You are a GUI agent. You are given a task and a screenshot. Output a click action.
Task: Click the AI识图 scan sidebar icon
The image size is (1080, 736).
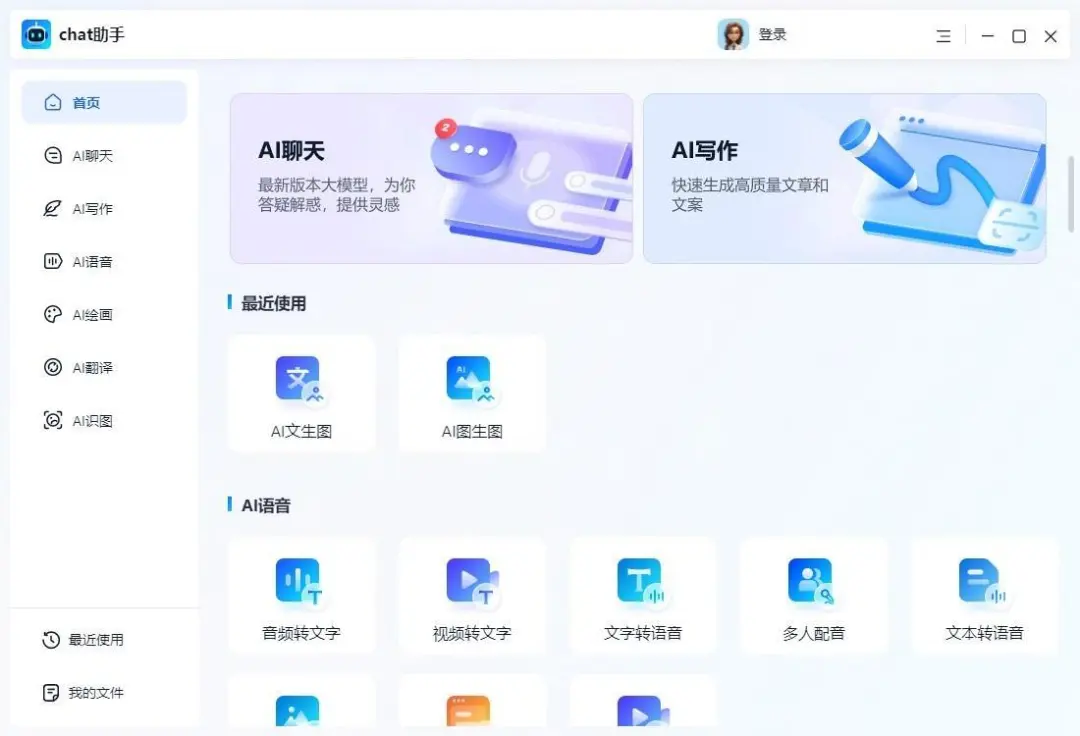pyautogui.click(x=53, y=420)
